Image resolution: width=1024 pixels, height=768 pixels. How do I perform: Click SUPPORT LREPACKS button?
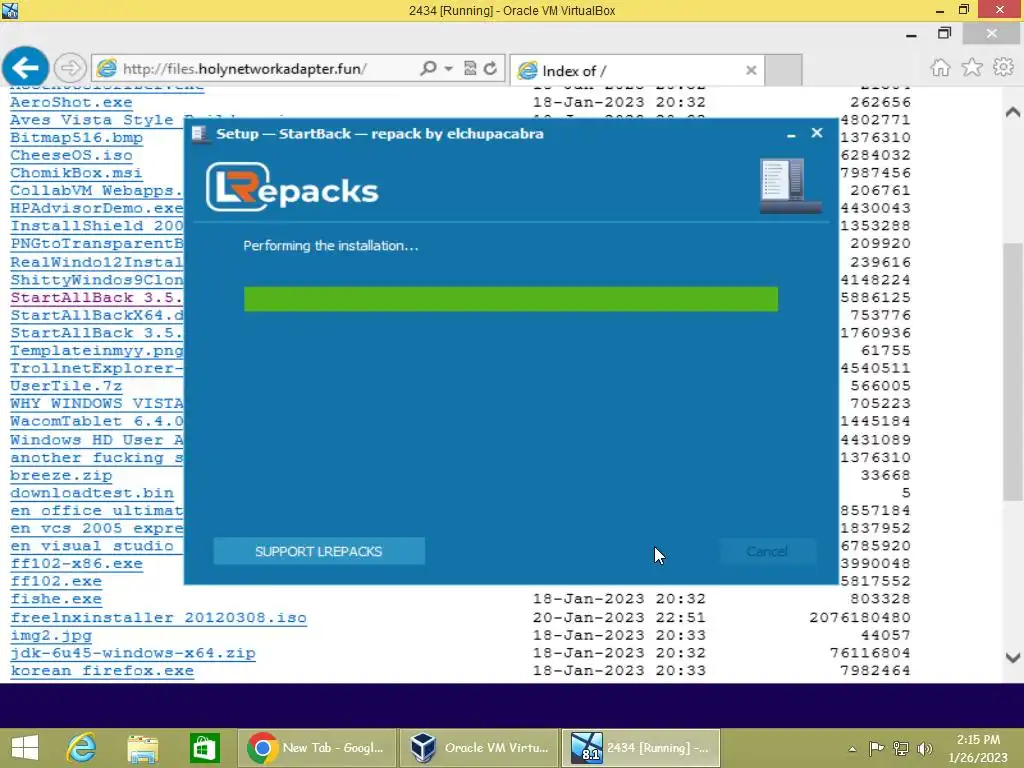pyautogui.click(x=319, y=551)
